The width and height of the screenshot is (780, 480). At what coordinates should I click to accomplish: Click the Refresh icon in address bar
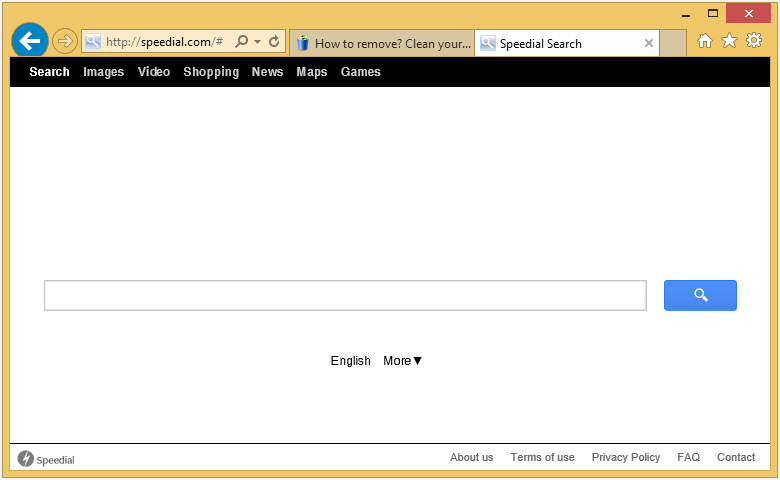tap(274, 42)
